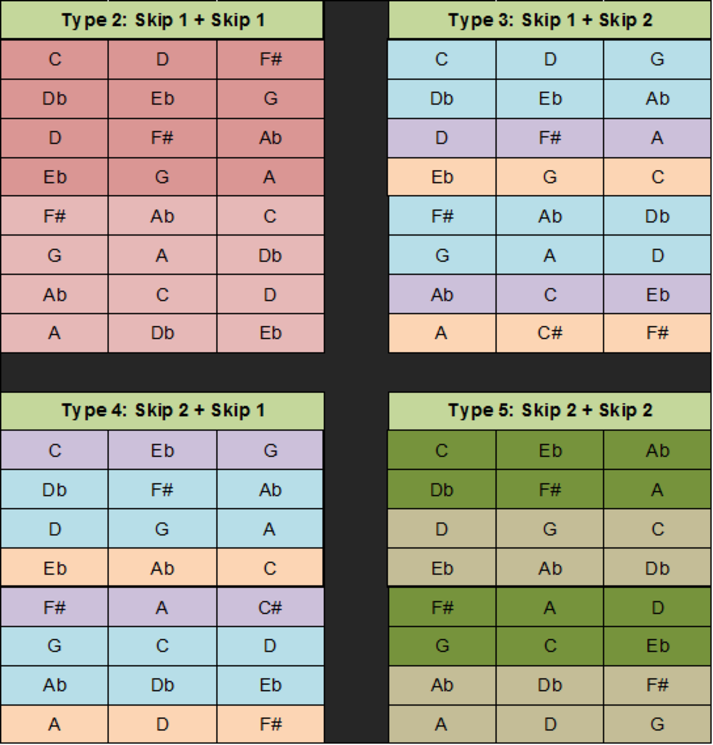713x745 pixels.
Task: Click the C# cell in the Type 4 table
Action: point(270,607)
